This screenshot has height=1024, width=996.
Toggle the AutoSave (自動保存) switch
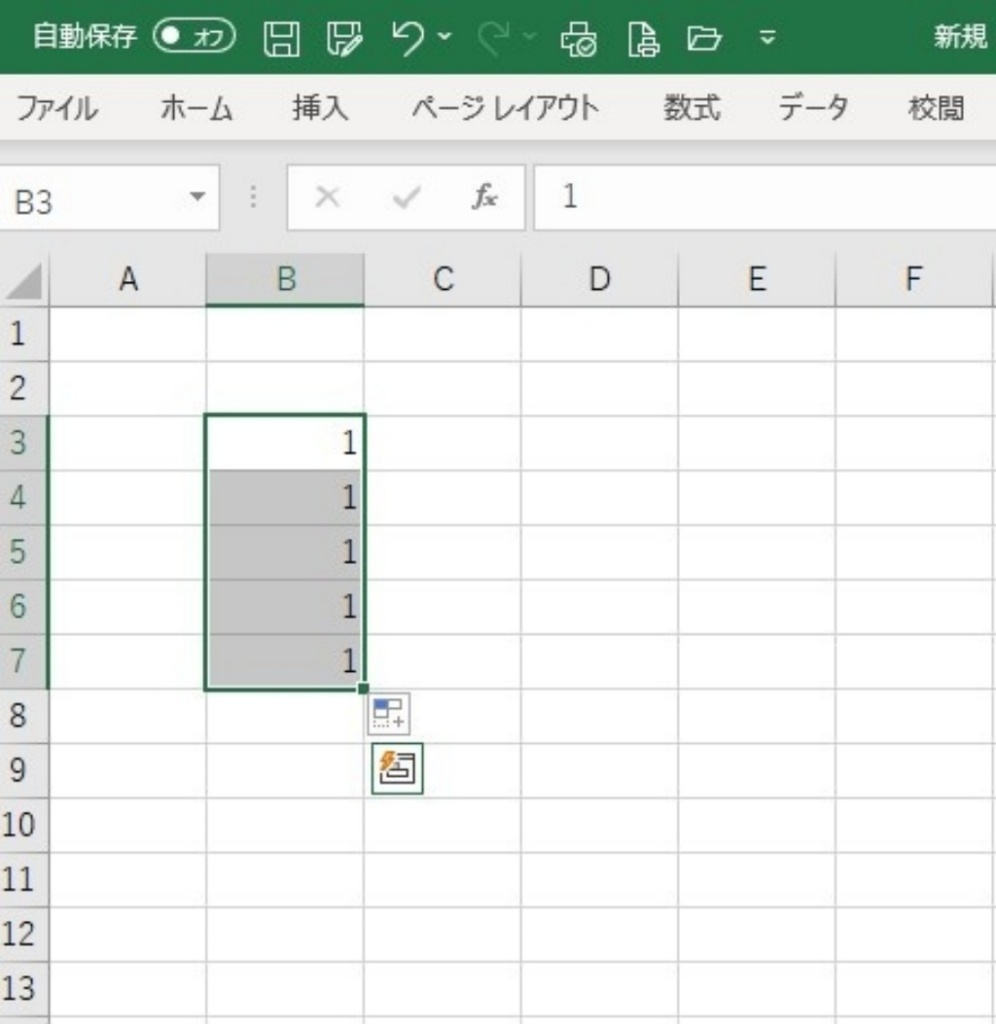click(195, 36)
